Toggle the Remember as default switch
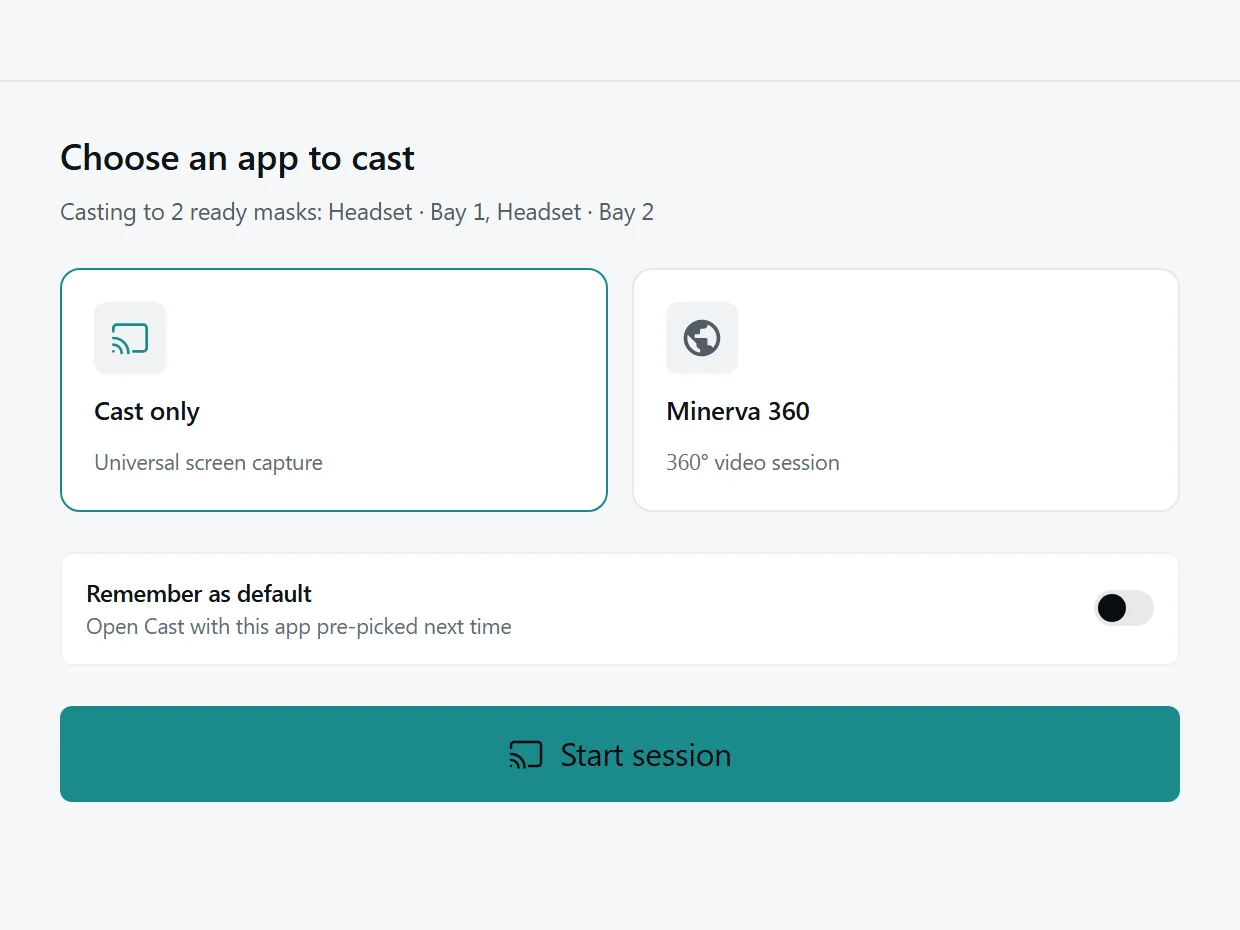 point(1124,608)
